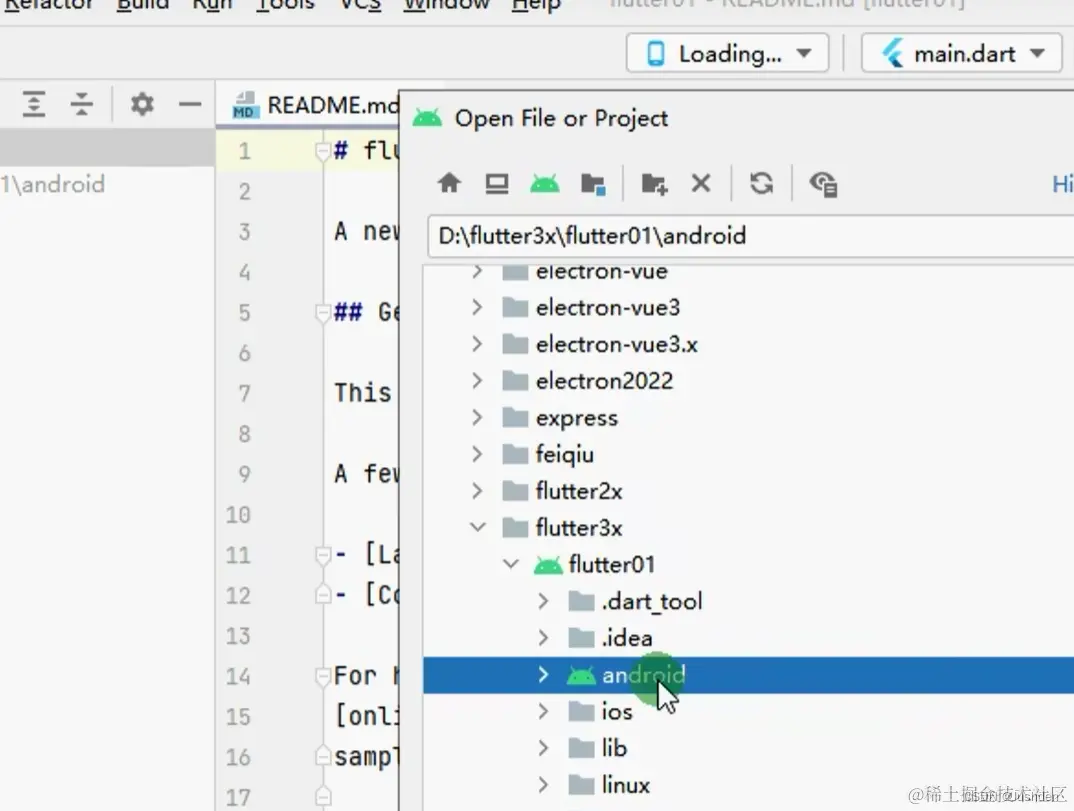
Task: Go to module directory icon
Action: coord(593,184)
